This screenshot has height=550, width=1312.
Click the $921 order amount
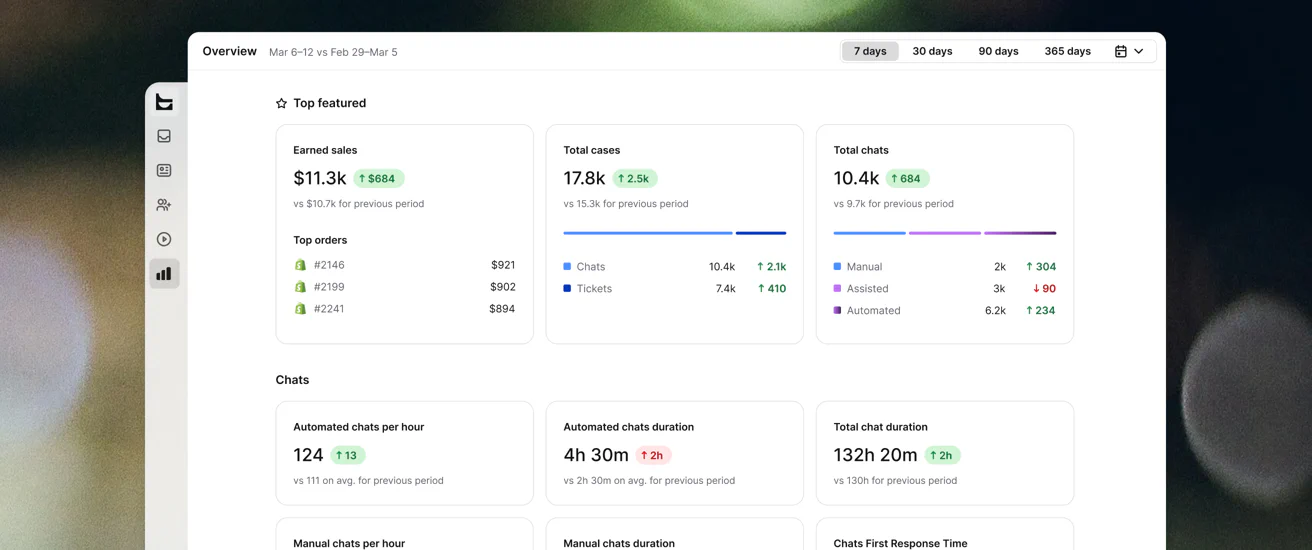click(503, 265)
